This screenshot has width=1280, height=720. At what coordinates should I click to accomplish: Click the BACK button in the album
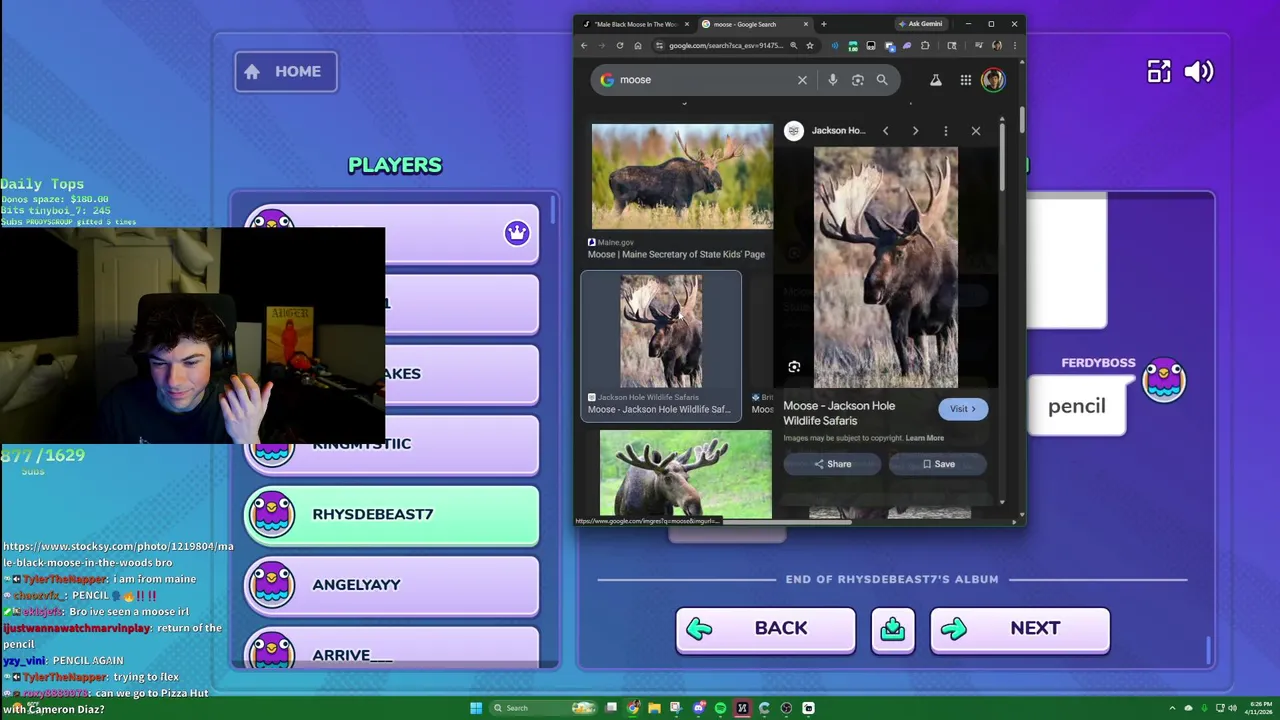pos(765,629)
